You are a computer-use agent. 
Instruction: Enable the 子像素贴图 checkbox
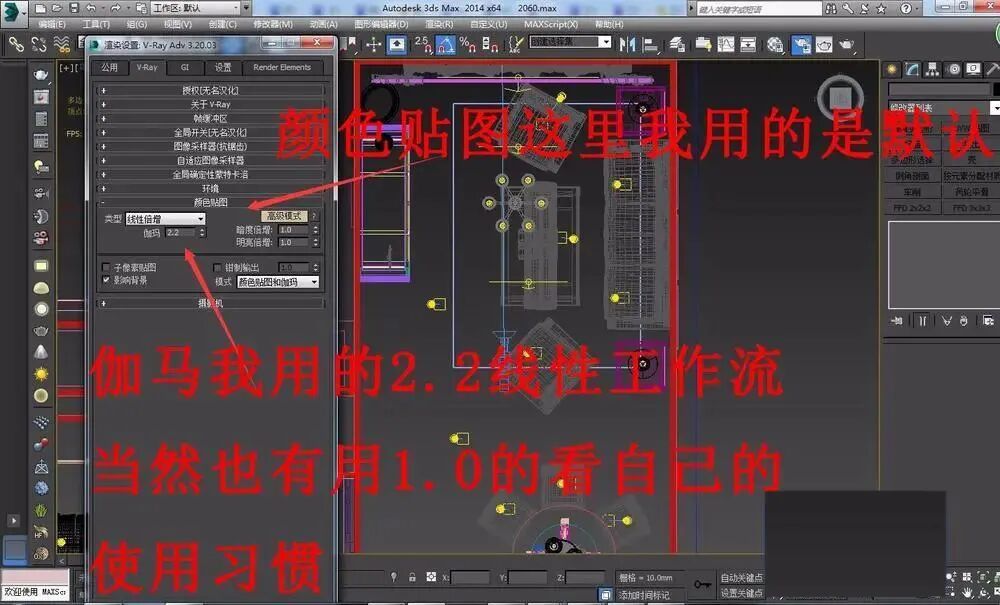click(106, 267)
